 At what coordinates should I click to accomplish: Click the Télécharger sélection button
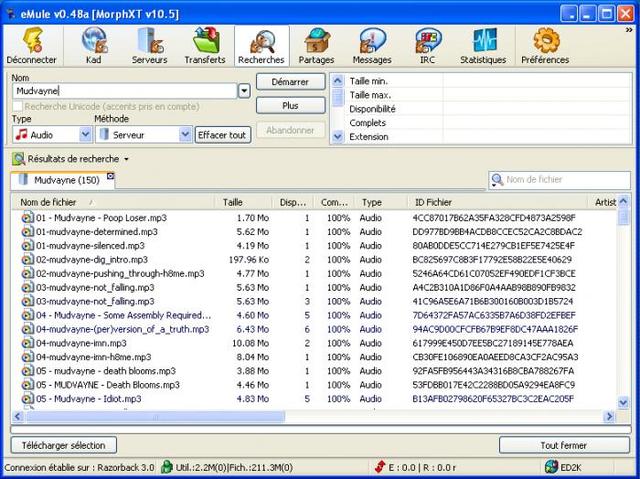[64, 446]
